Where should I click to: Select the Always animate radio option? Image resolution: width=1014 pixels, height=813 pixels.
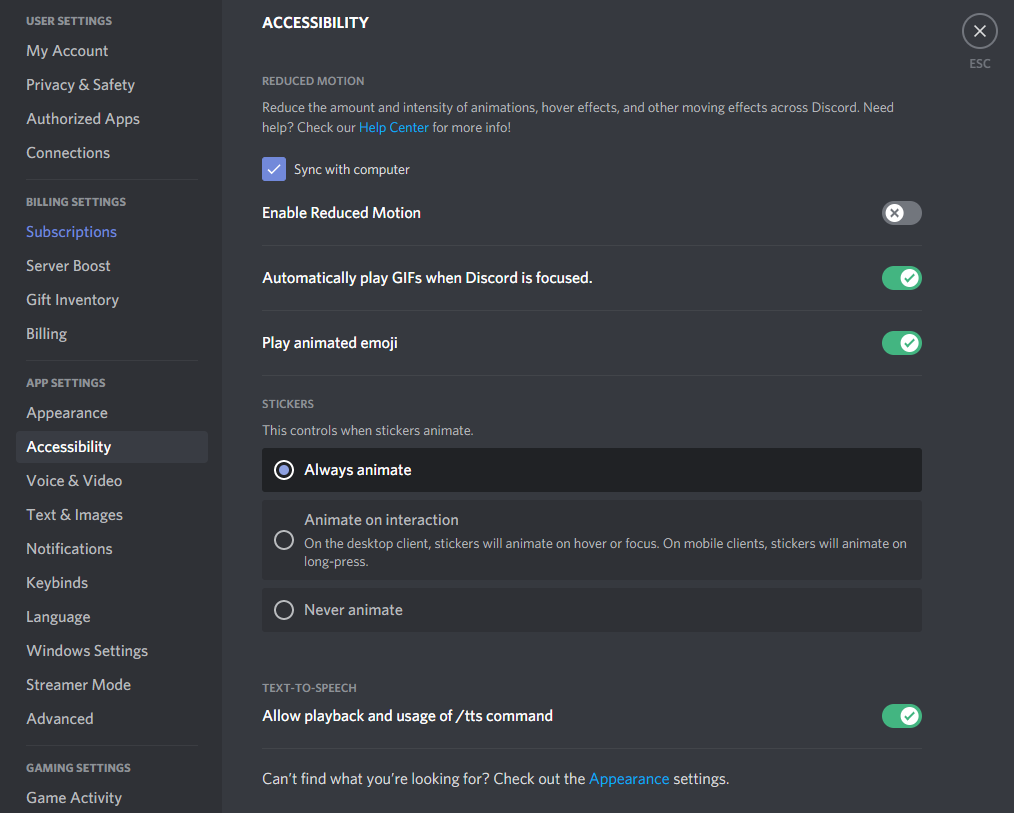point(592,470)
